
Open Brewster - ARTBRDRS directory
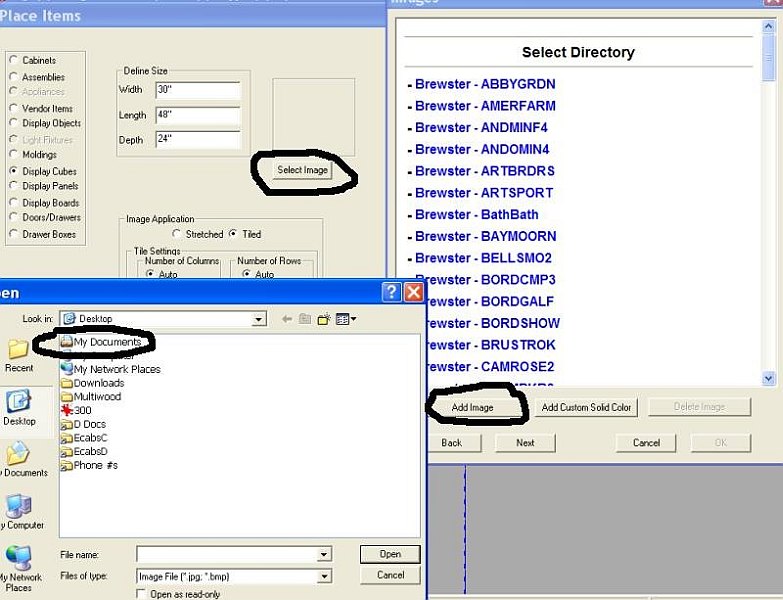(x=484, y=171)
